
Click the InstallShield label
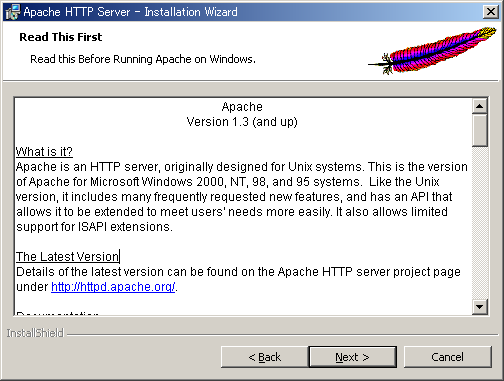click(x=35, y=333)
